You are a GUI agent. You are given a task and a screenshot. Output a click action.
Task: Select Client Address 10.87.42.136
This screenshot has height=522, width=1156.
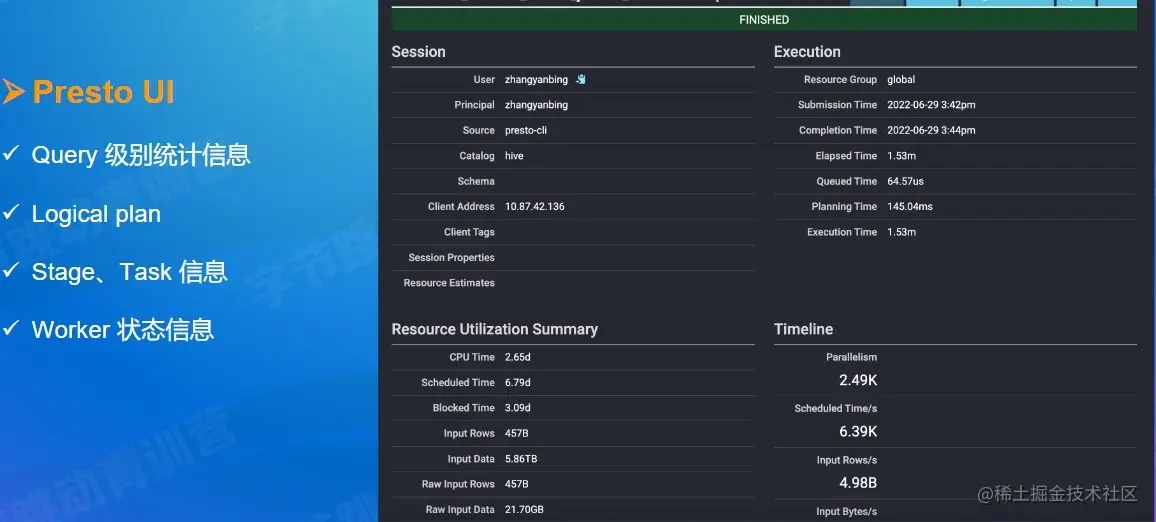pyautogui.click(x=535, y=206)
